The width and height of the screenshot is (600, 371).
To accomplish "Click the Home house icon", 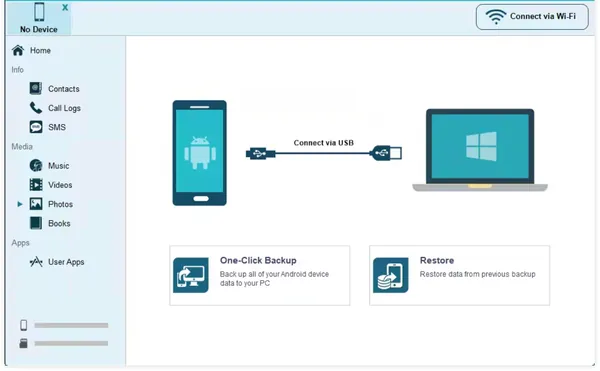I will click(18, 50).
